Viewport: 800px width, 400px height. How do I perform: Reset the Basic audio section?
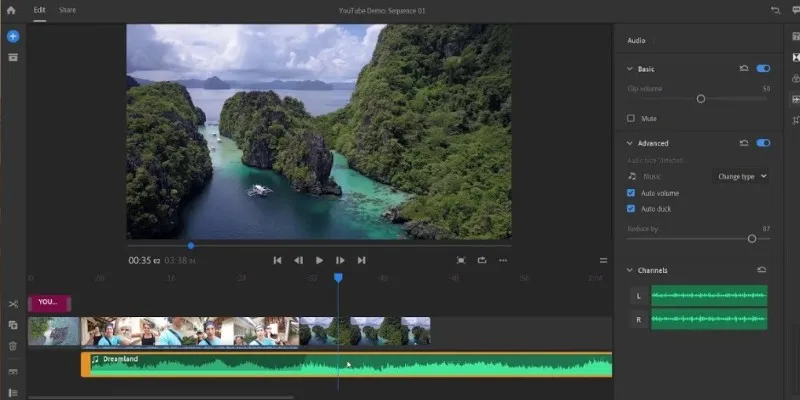[x=744, y=68]
